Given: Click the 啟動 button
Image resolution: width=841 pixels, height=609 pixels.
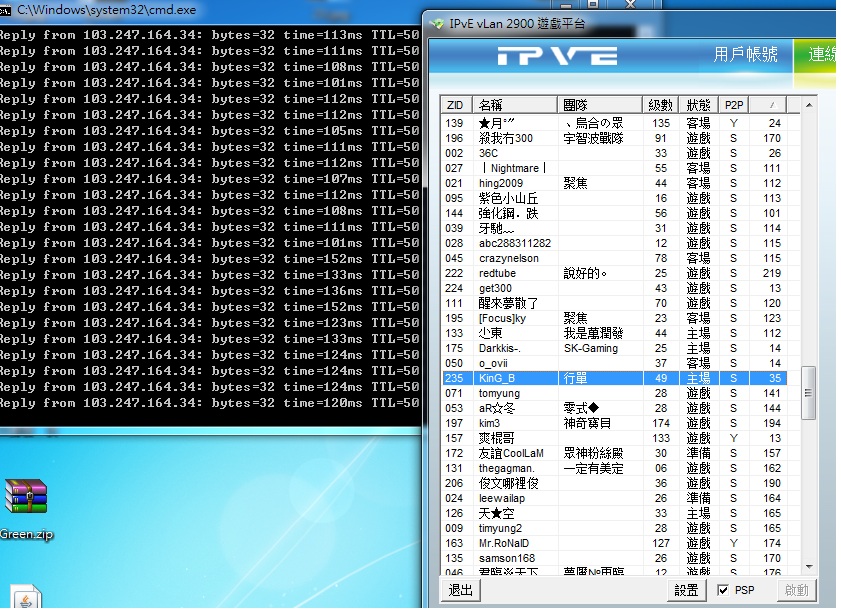Looking at the screenshot, I should pos(796,591).
